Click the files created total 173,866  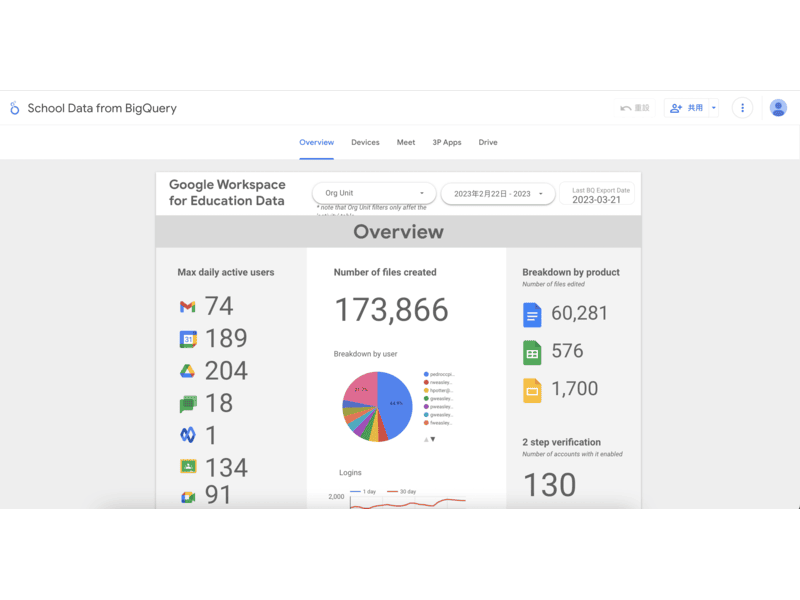(391, 310)
